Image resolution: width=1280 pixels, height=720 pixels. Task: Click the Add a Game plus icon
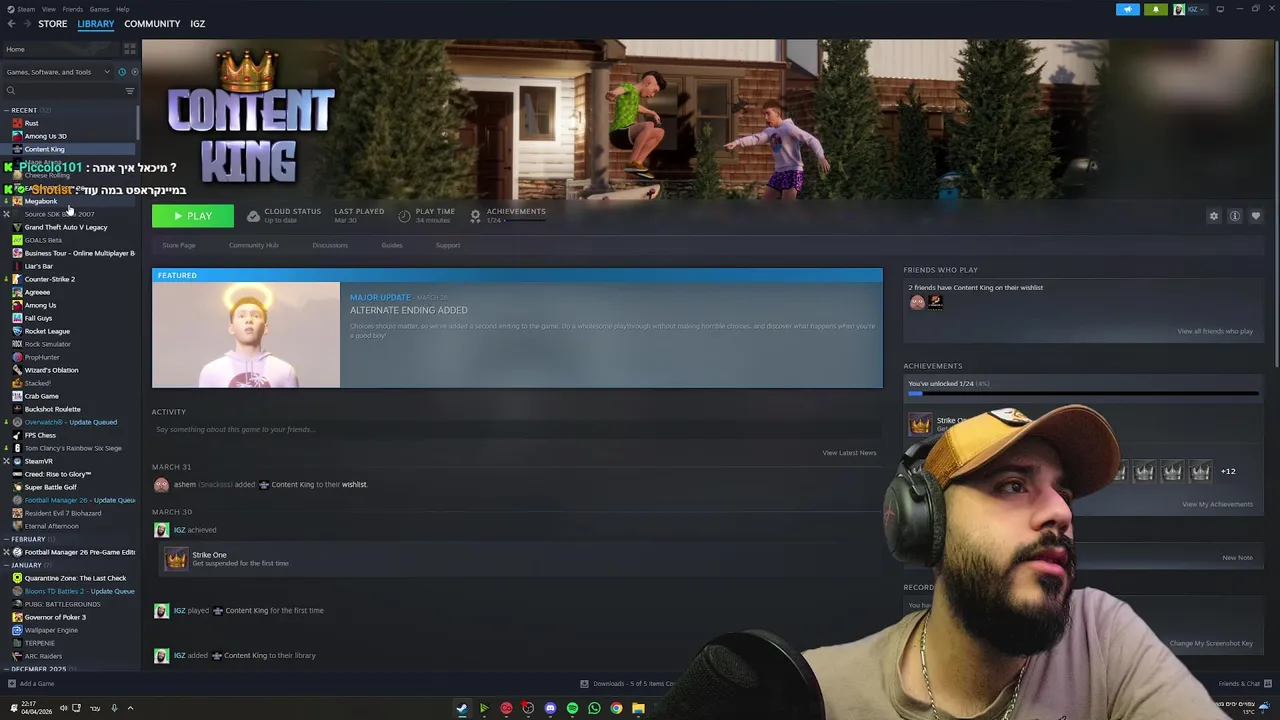12,684
